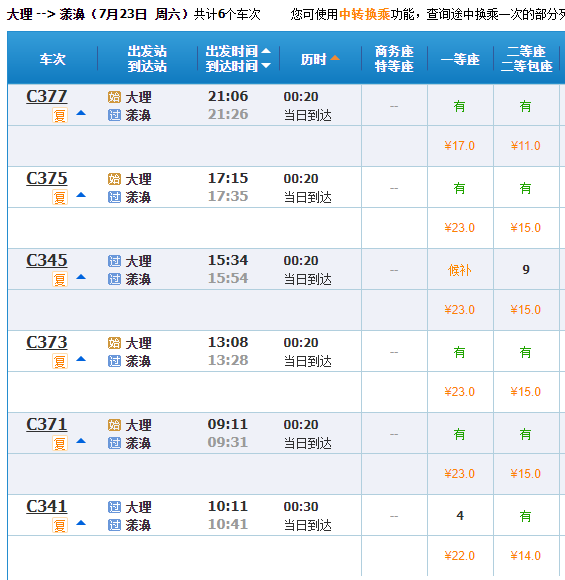The width and height of the screenshot is (565, 580).
Task: Click the 复 icon under train C345
Action: (60, 279)
